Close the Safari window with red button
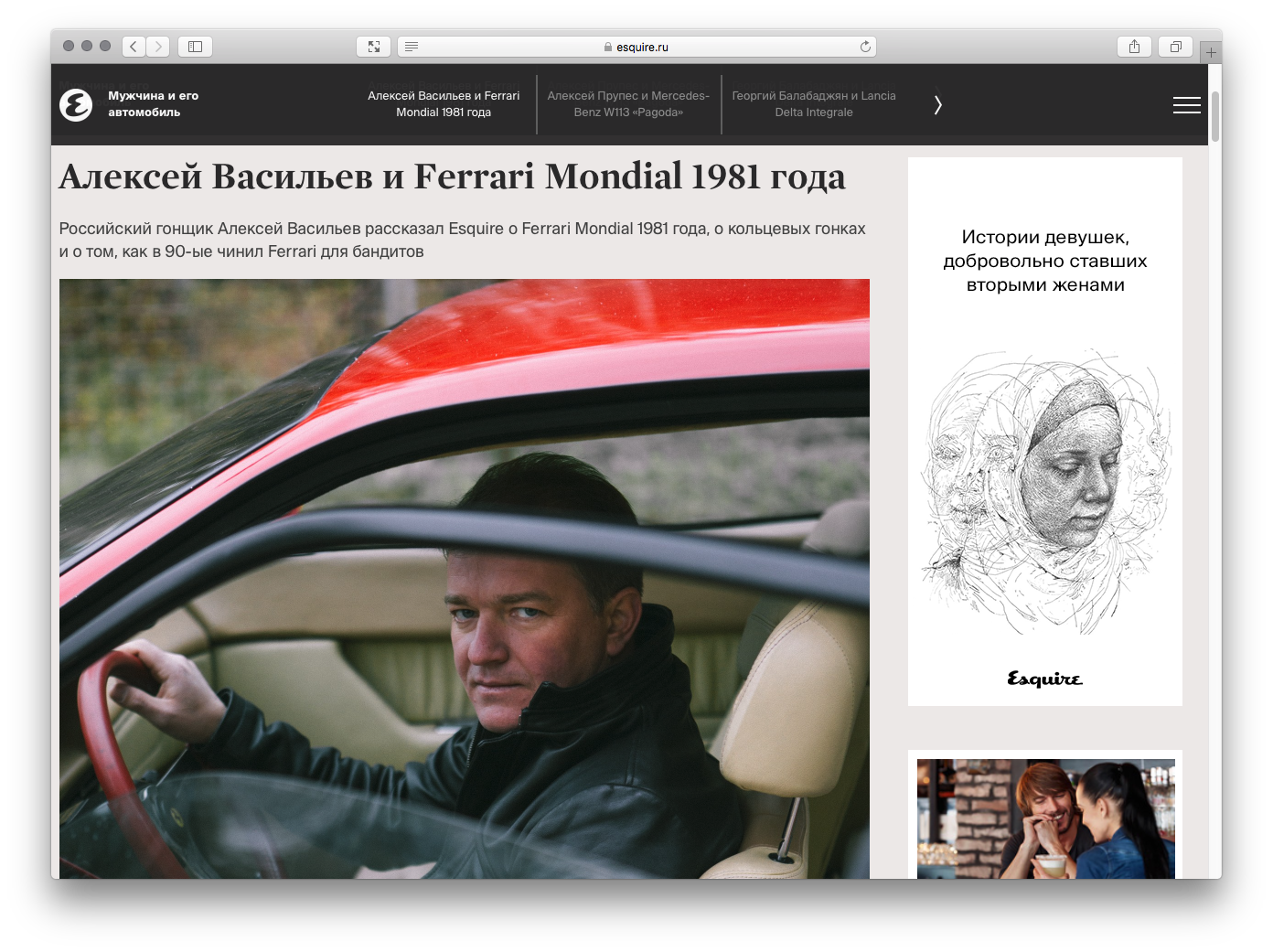Image resolution: width=1273 pixels, height=952 pixels. (69, 46)
